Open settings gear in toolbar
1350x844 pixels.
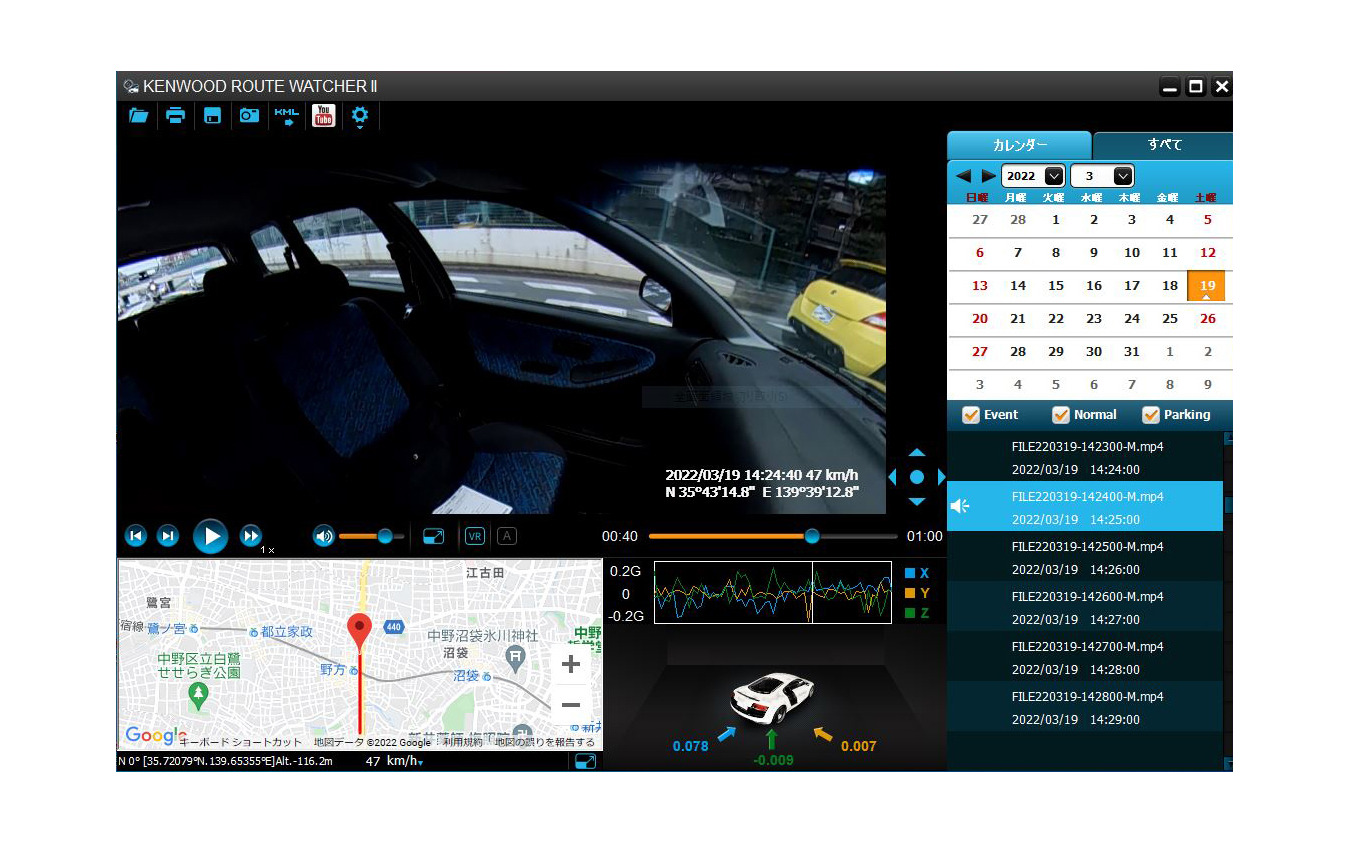[x=360, y=116]
